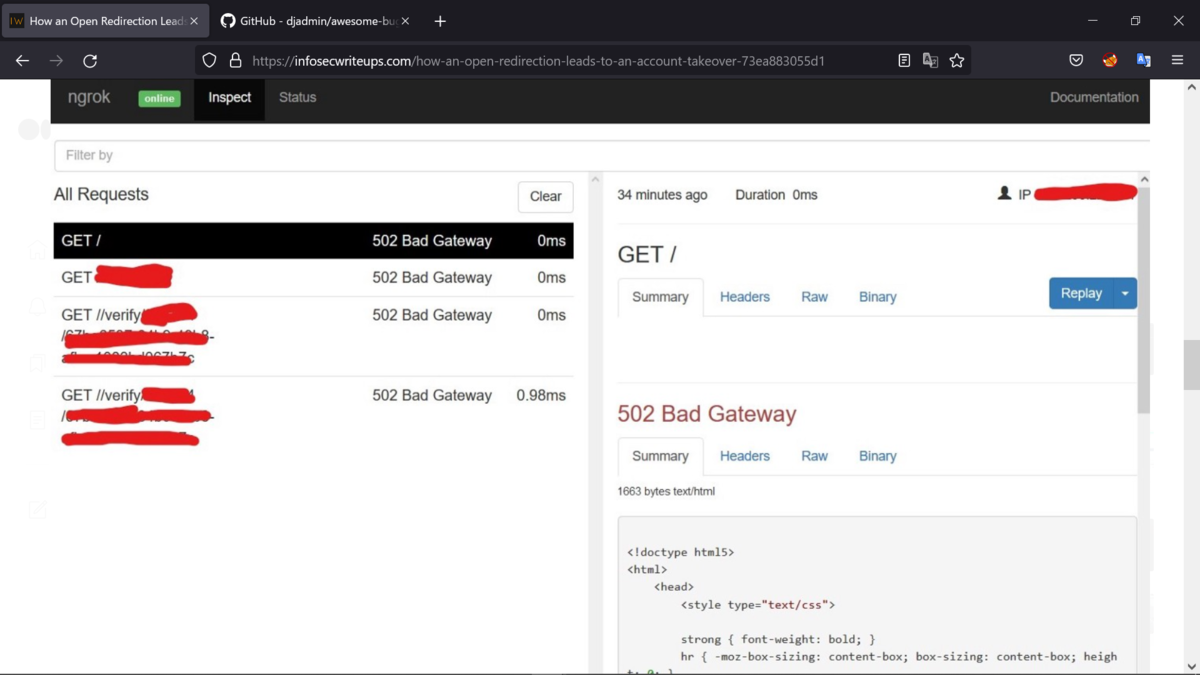The width and height of the screenshot is (1200, 675).
Task: Select the 'GET /' request row
Action: coord(313,241)
